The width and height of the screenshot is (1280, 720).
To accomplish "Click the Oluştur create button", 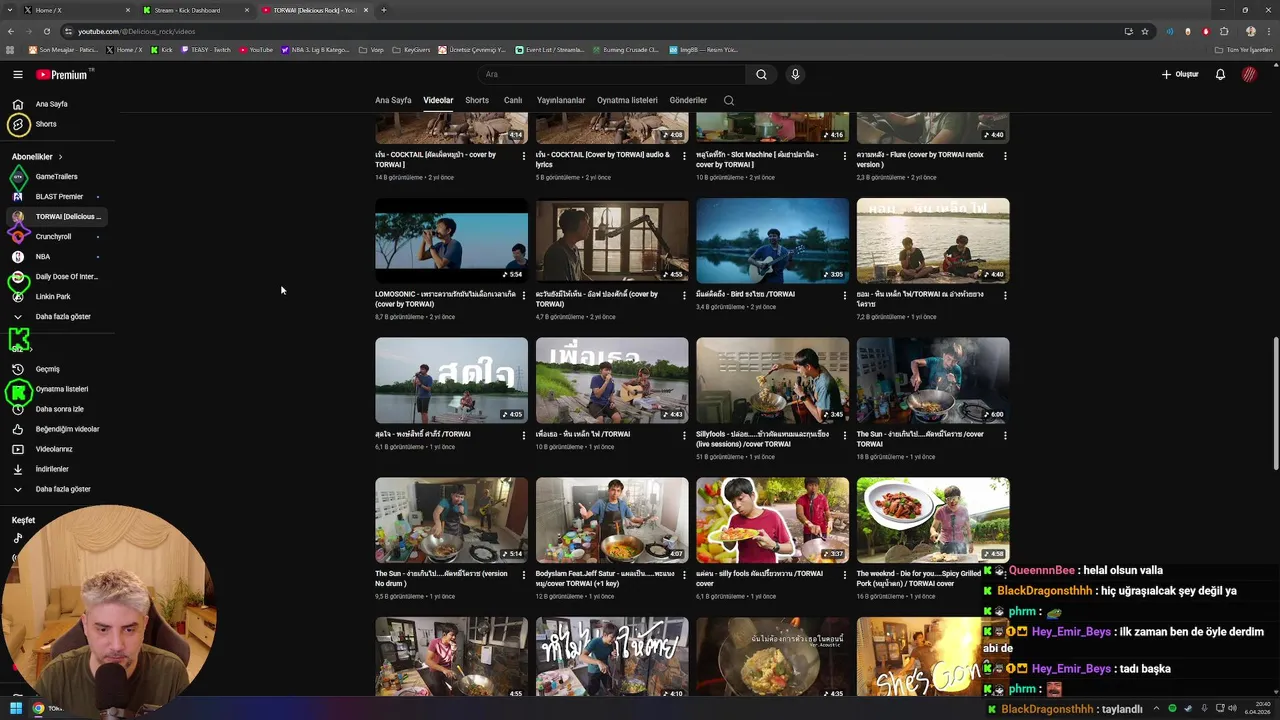I will [x=1180, y=74].
